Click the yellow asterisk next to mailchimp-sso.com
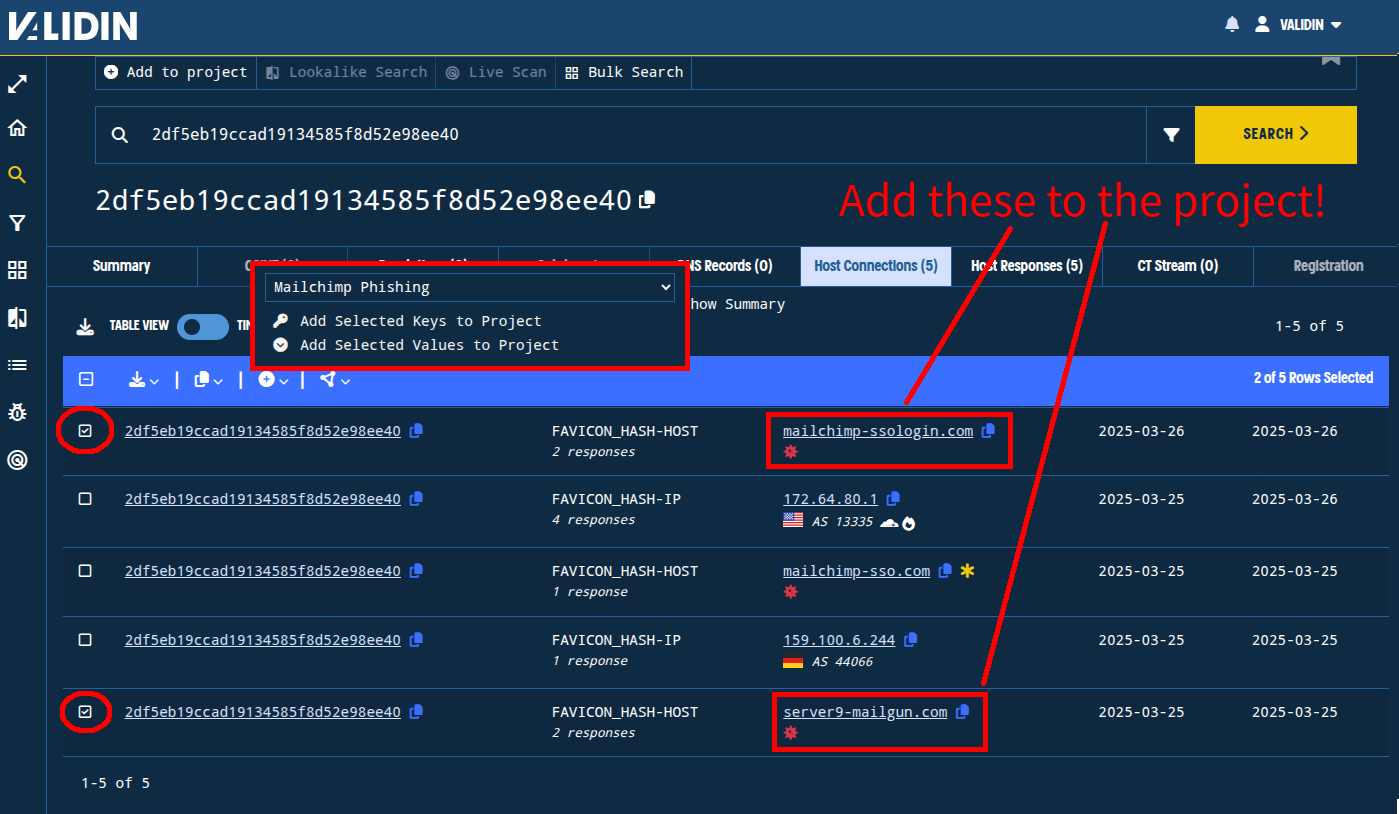1399x814 pixels. point(967,571)
